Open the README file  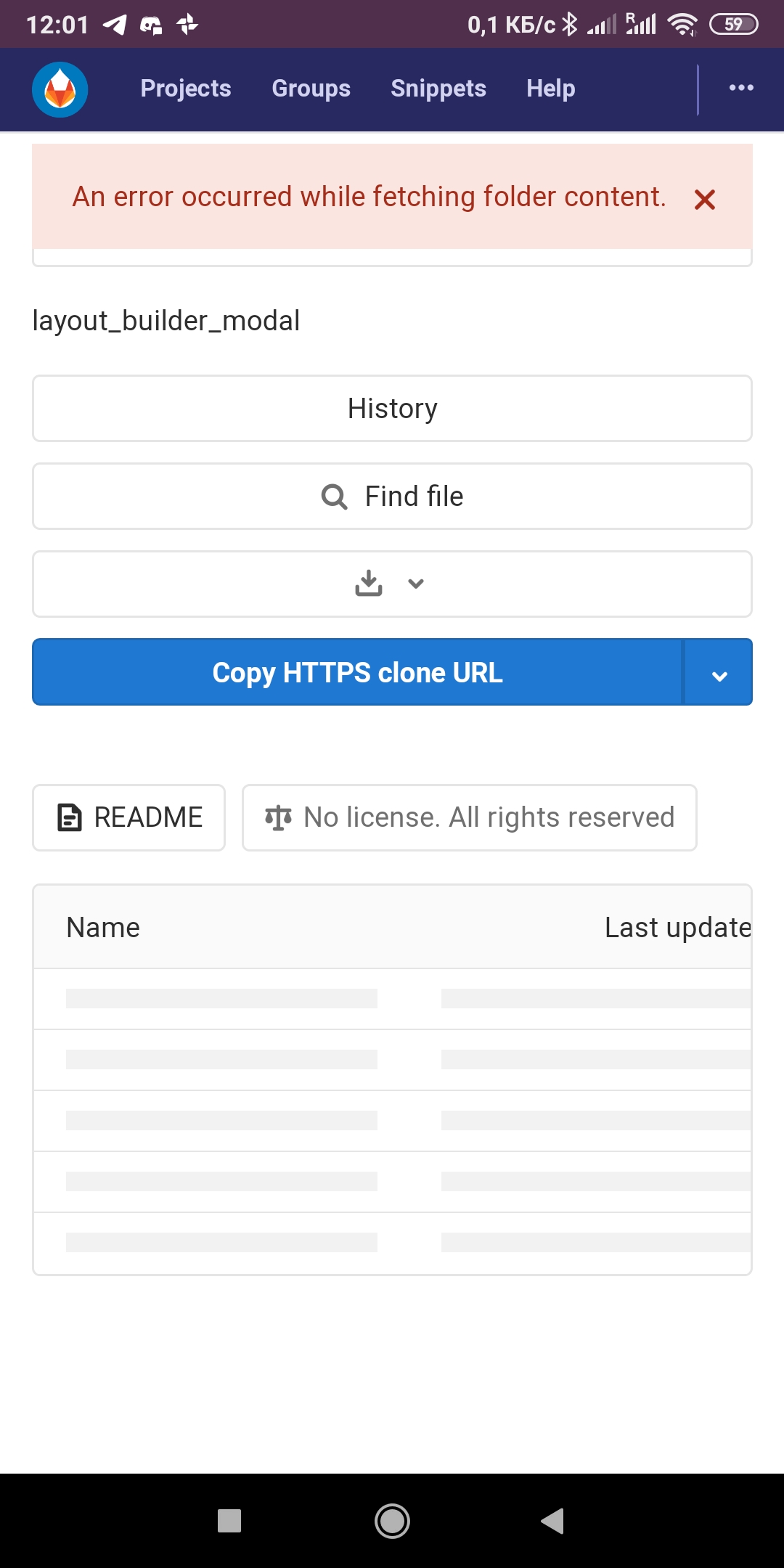coord(129,817)
